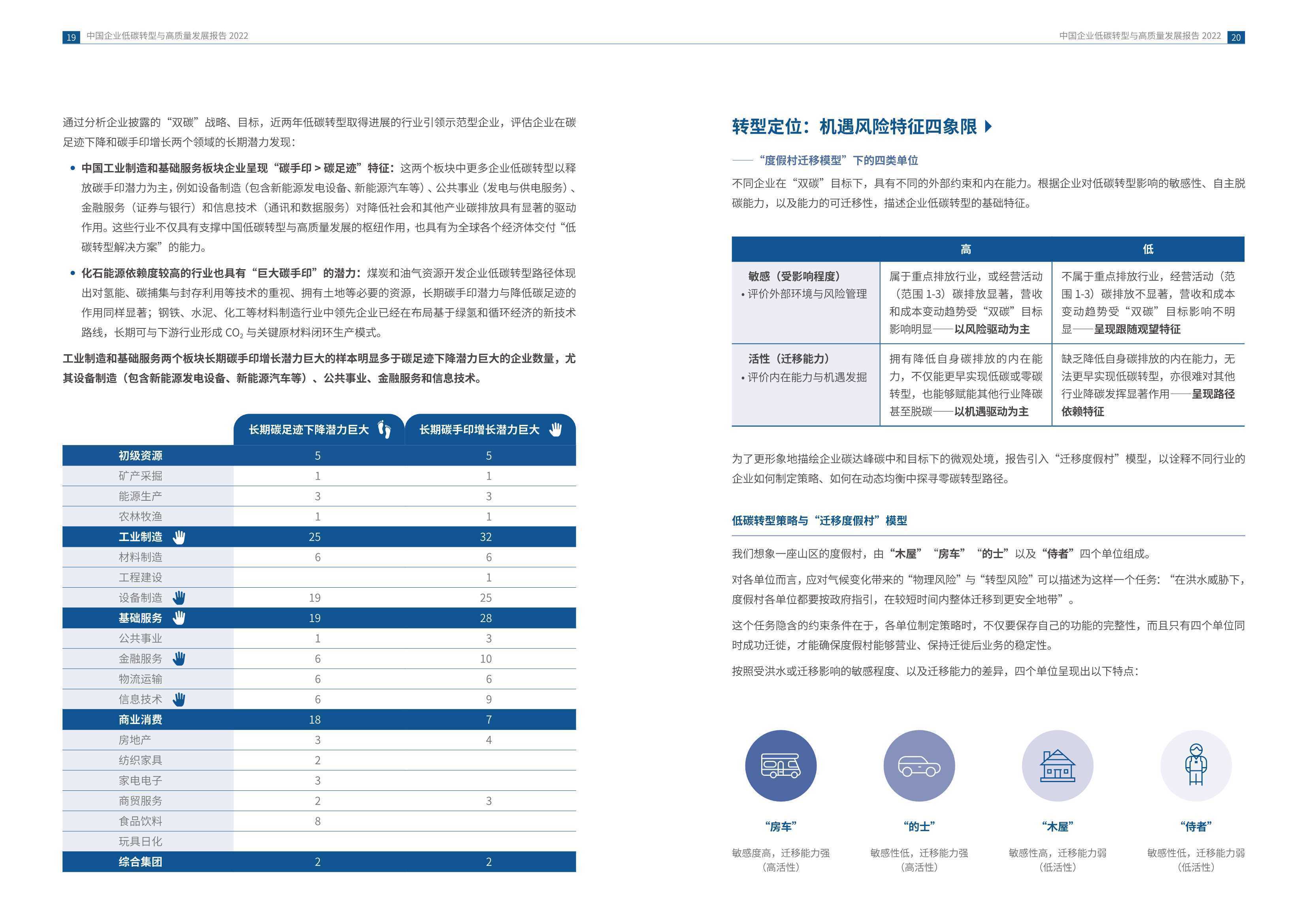Click the “木屋” cabin house circle icon
Image resolution: width=1307 pixels, height=924 pixels.
[1057, 766]
